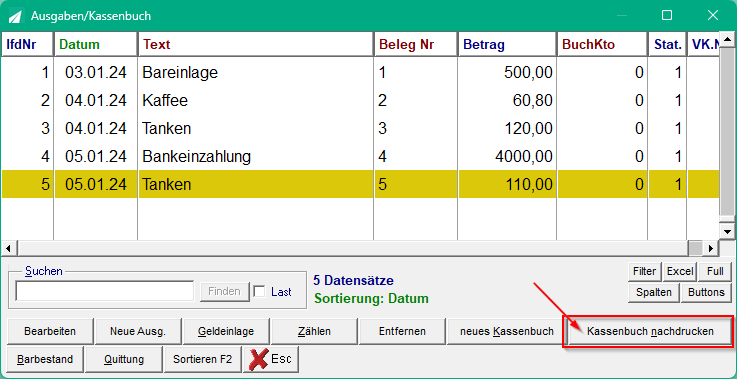Show the Barbestand
Image resolution: width=737 pixels, height=379 pixels.
pos(45,359)
